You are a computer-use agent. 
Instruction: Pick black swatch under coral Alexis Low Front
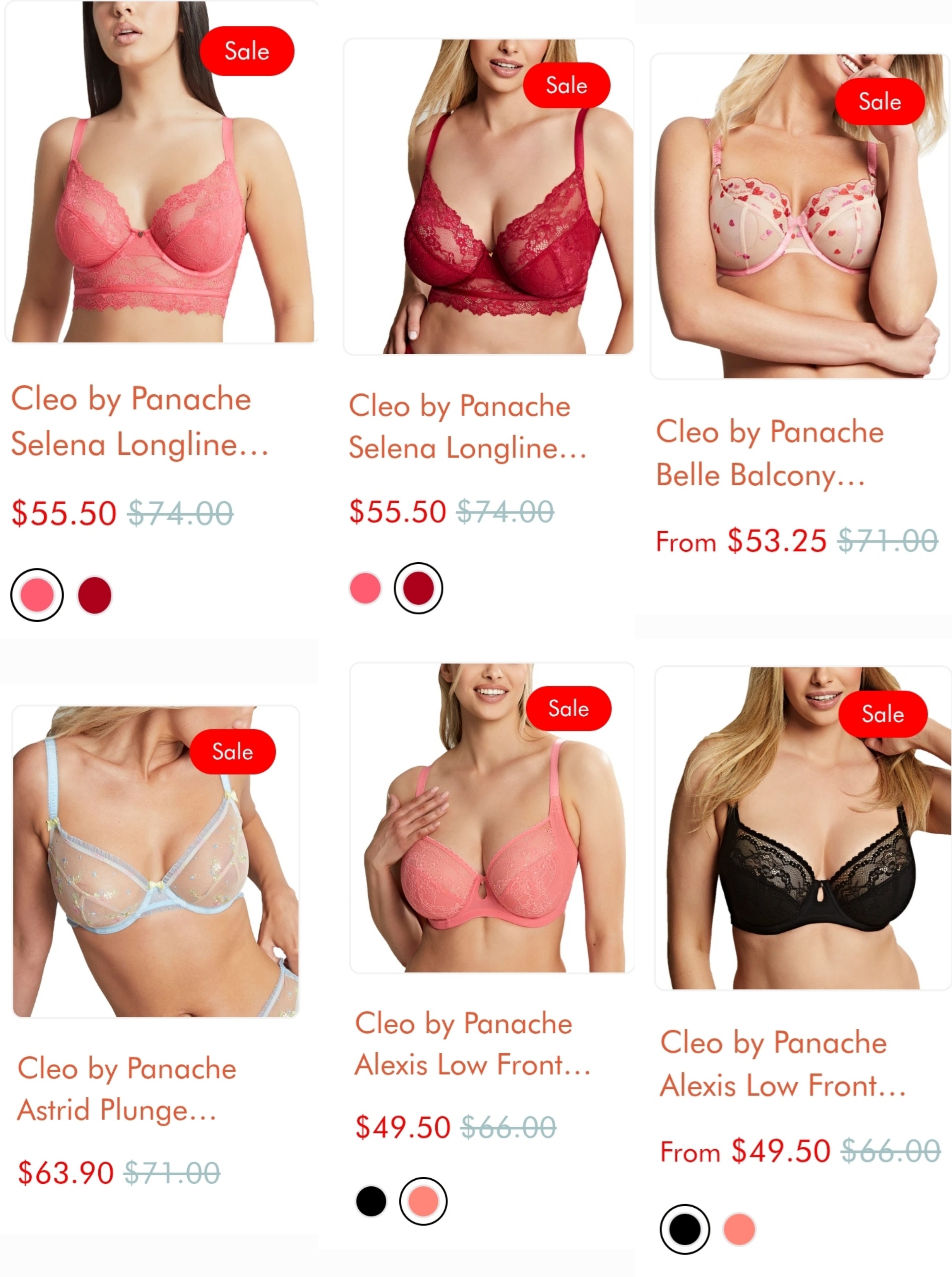pyautogui.click(x=371, y=1201)
